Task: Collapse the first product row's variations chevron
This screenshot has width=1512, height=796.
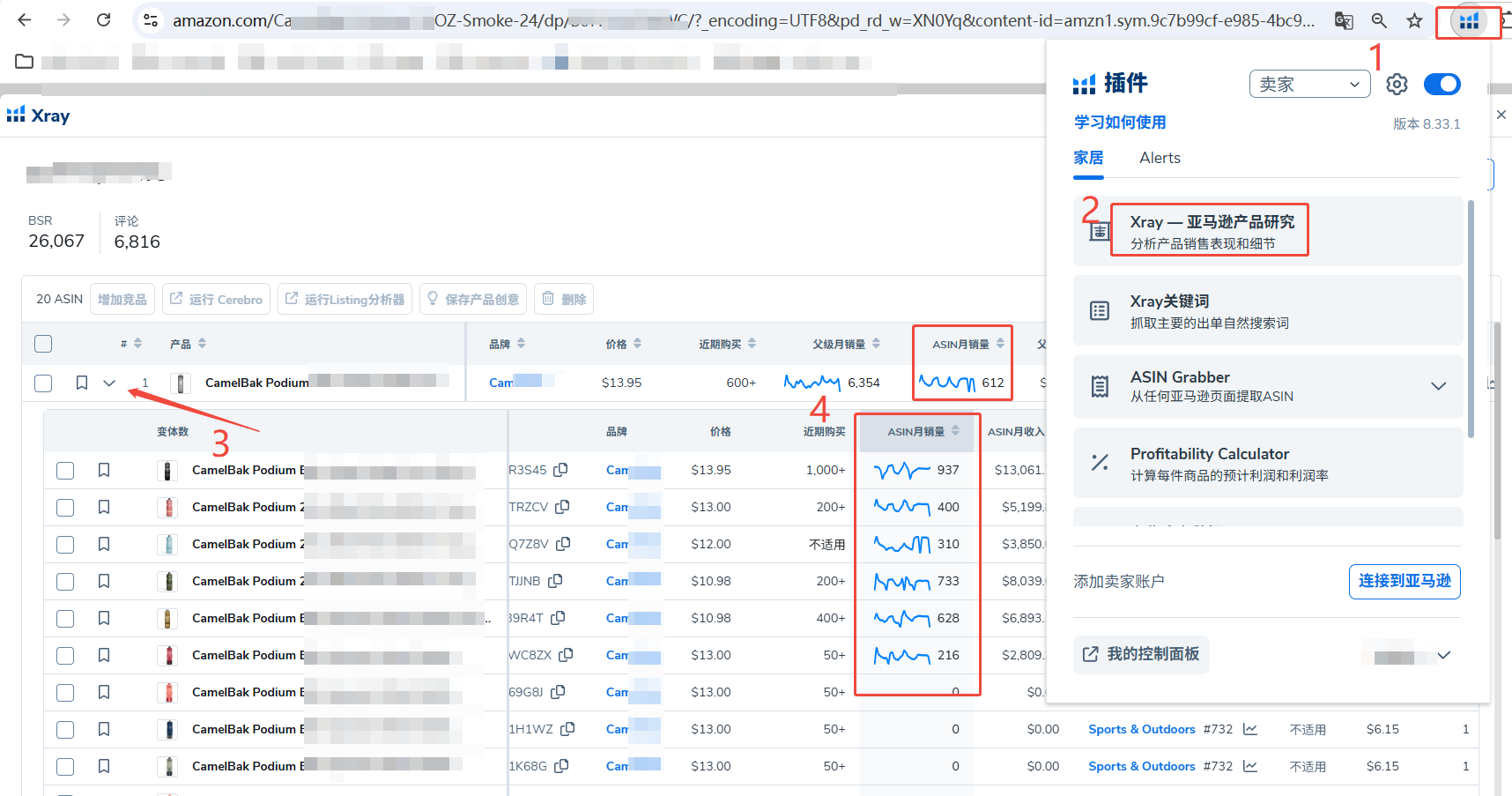Action: point(109,383)
